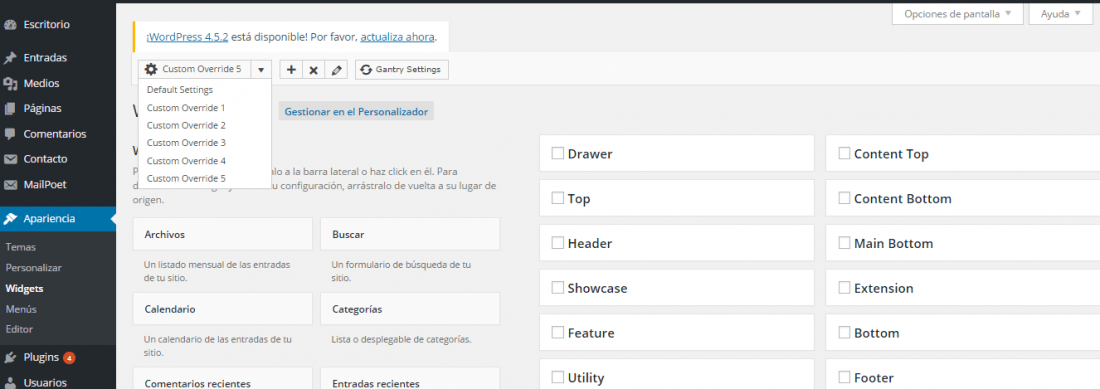Click the gear icon beside Custom Override 5
The image size is (1100, 389).
point(151,69)
